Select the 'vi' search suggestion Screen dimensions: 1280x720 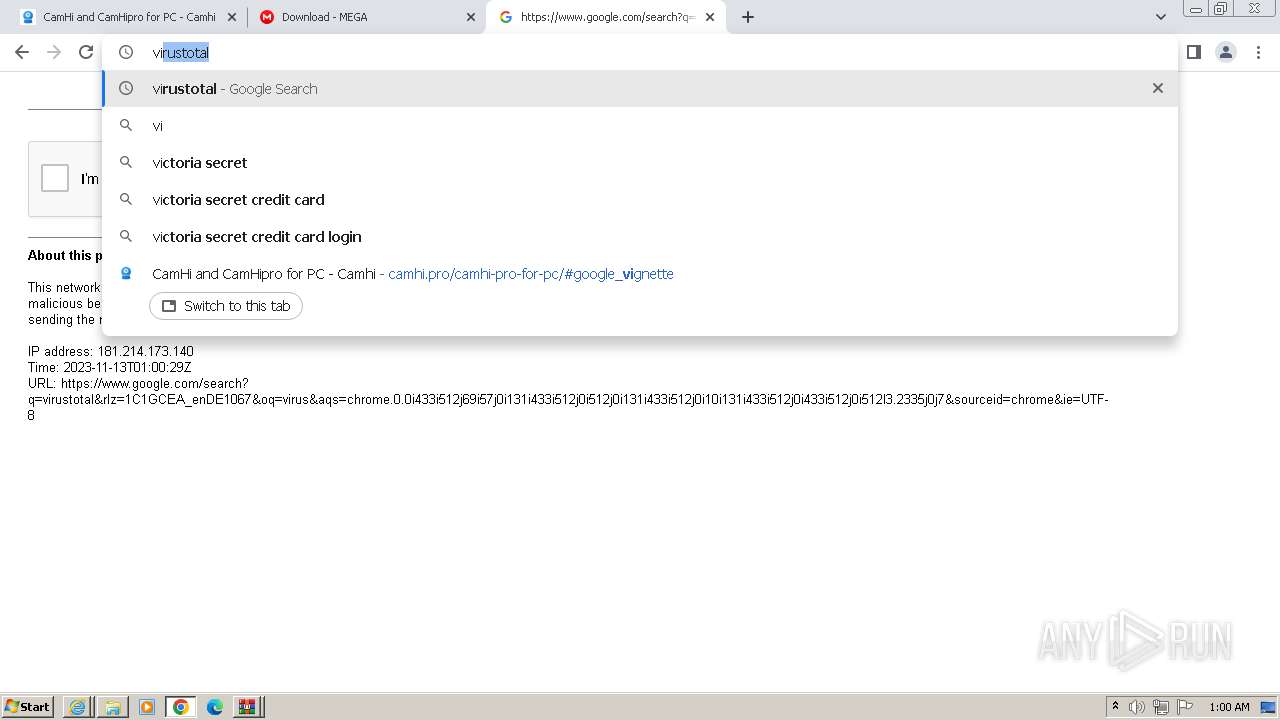pos(640,126)
